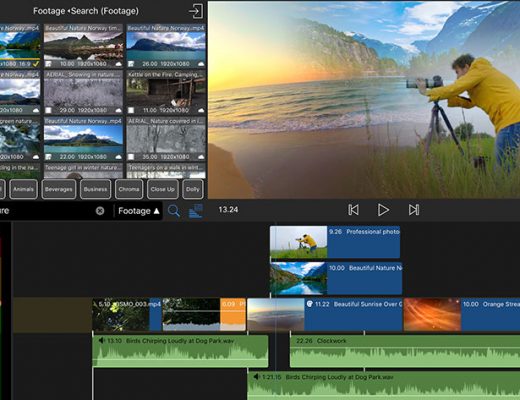Select the 22.26 Clockwork audio clip
This screenshot has height=400, width=520.
pos(405,352)
